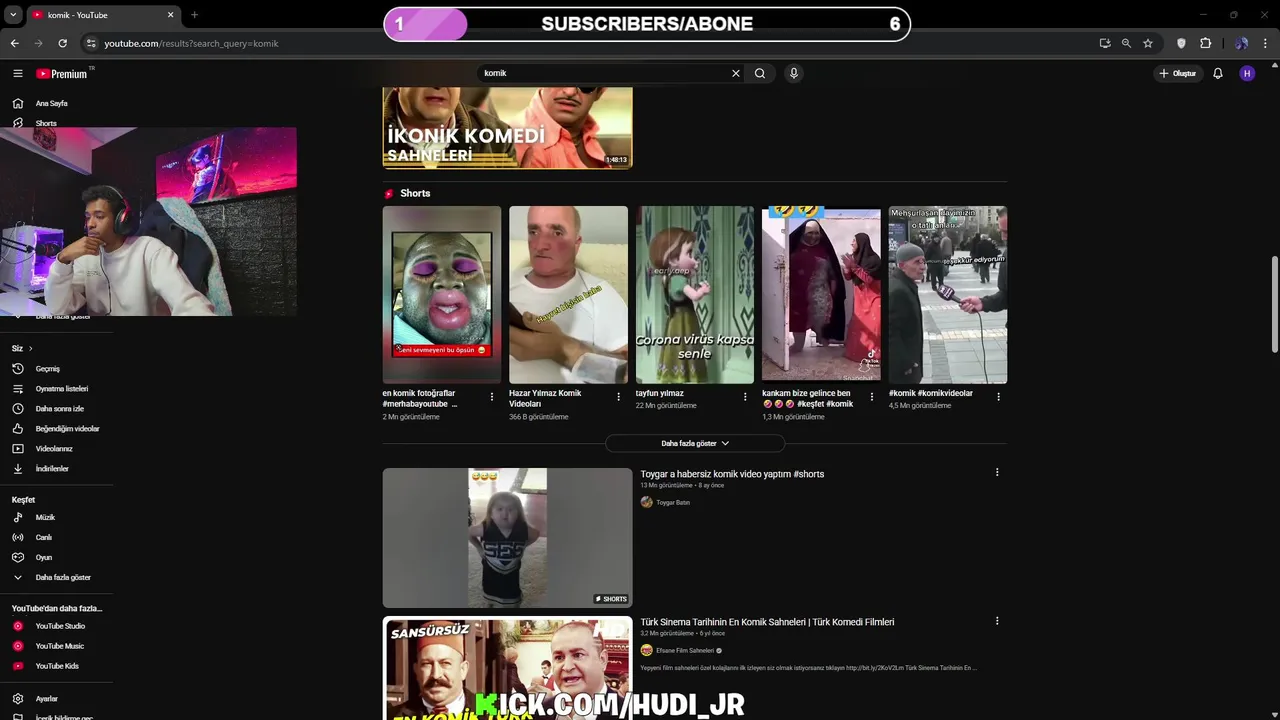This screenshot has width=1280, height=720.
Task: Click the Oluştur create button
Action: 1178,73
